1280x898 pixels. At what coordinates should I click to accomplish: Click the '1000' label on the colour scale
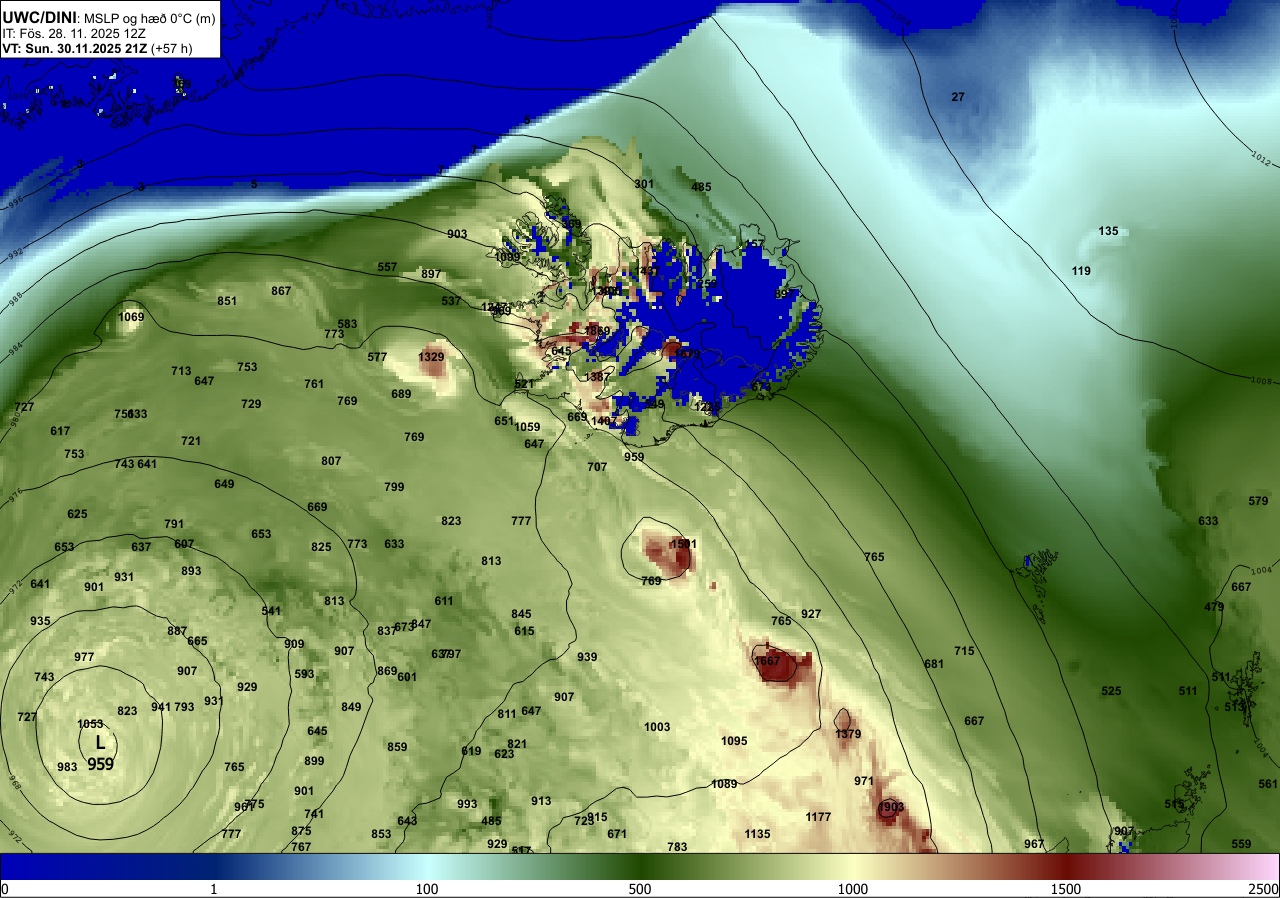click(853, 889)
